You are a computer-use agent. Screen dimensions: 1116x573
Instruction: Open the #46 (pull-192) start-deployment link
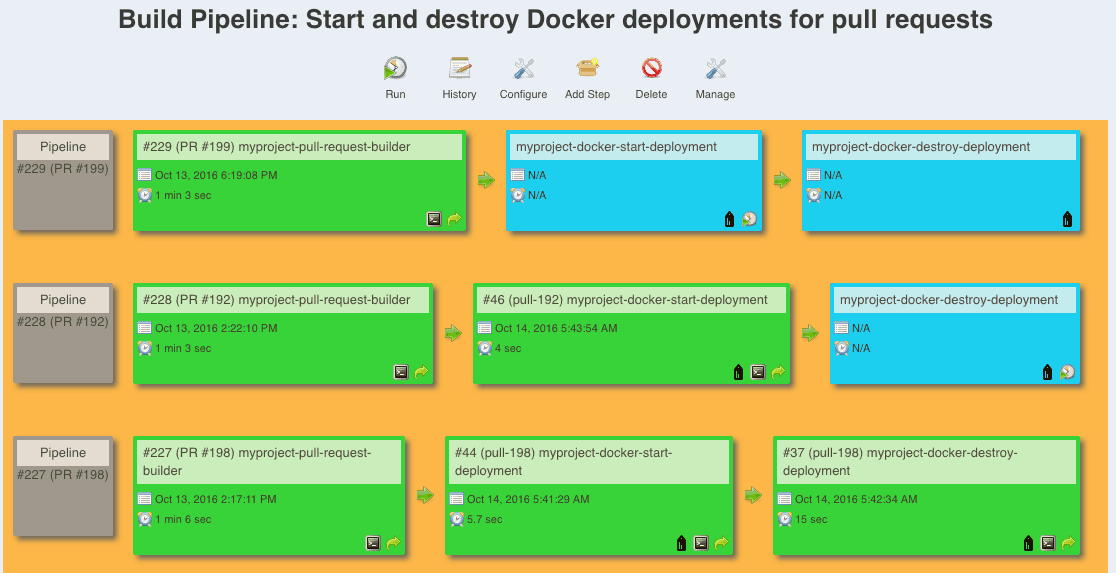(625, 300)
